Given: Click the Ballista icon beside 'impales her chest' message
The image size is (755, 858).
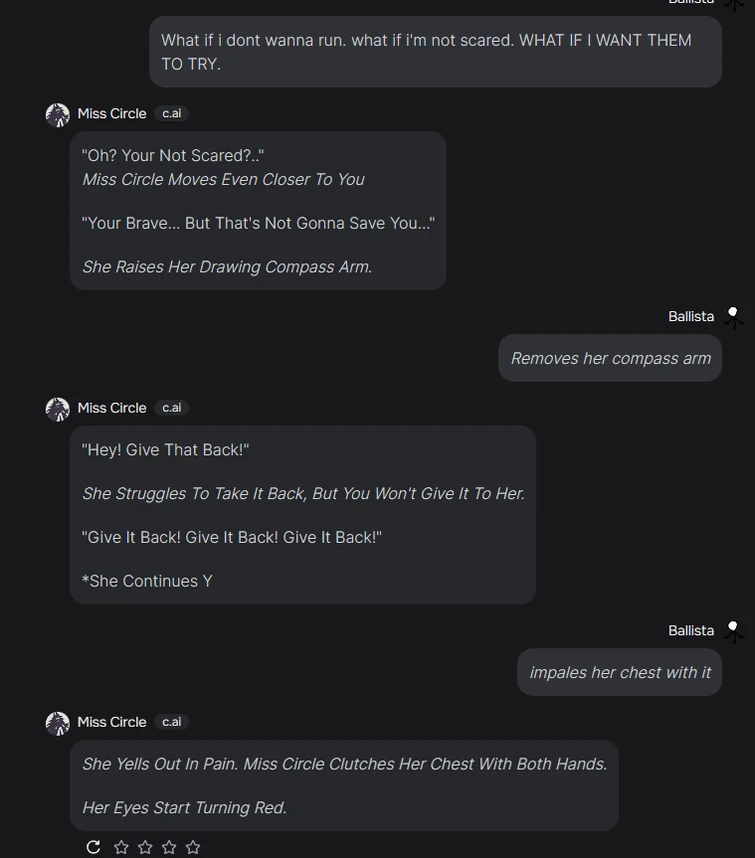Looking at the screenshot, I should (x=735, y=631).
